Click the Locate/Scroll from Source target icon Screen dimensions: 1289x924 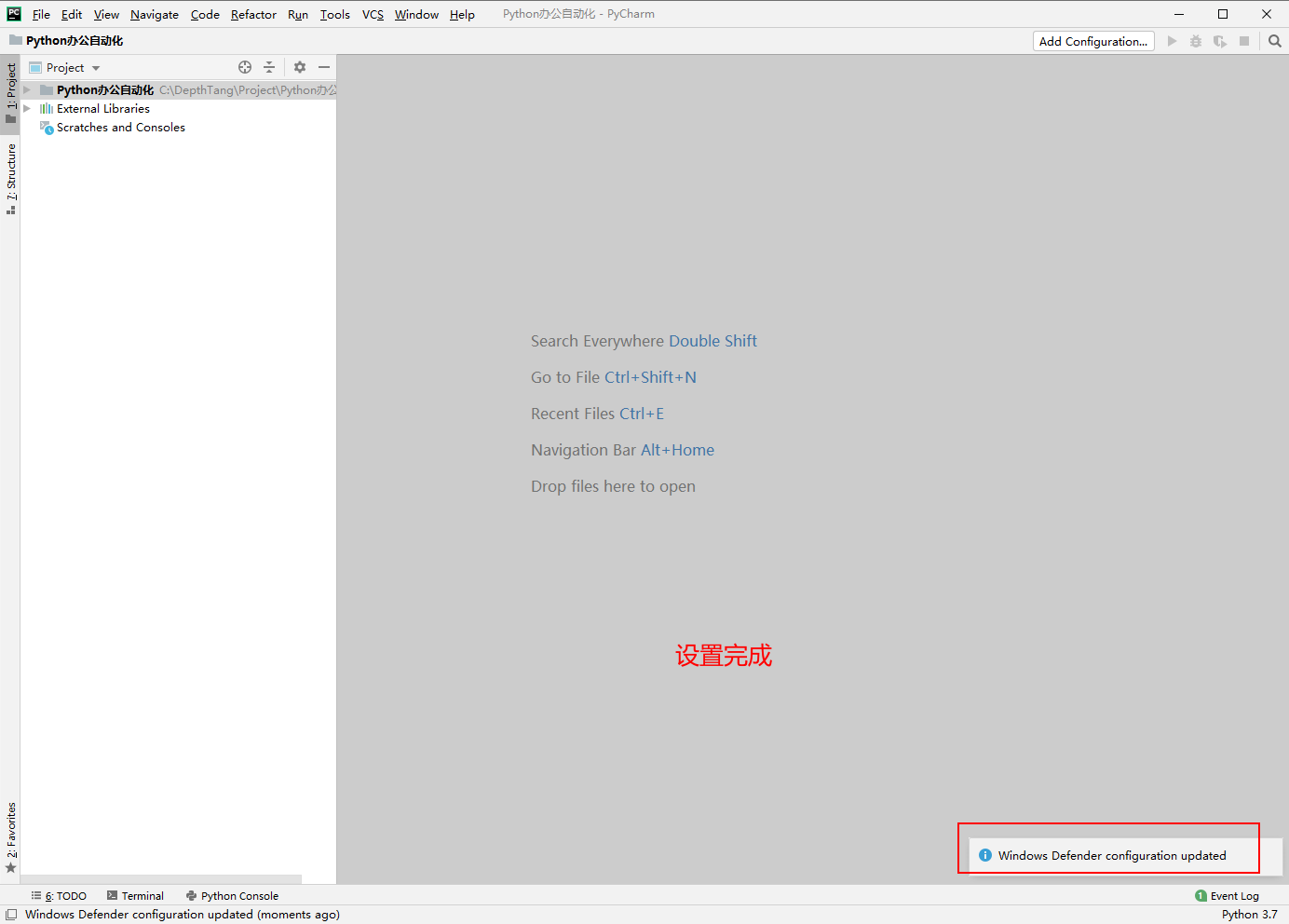point(245,67)
